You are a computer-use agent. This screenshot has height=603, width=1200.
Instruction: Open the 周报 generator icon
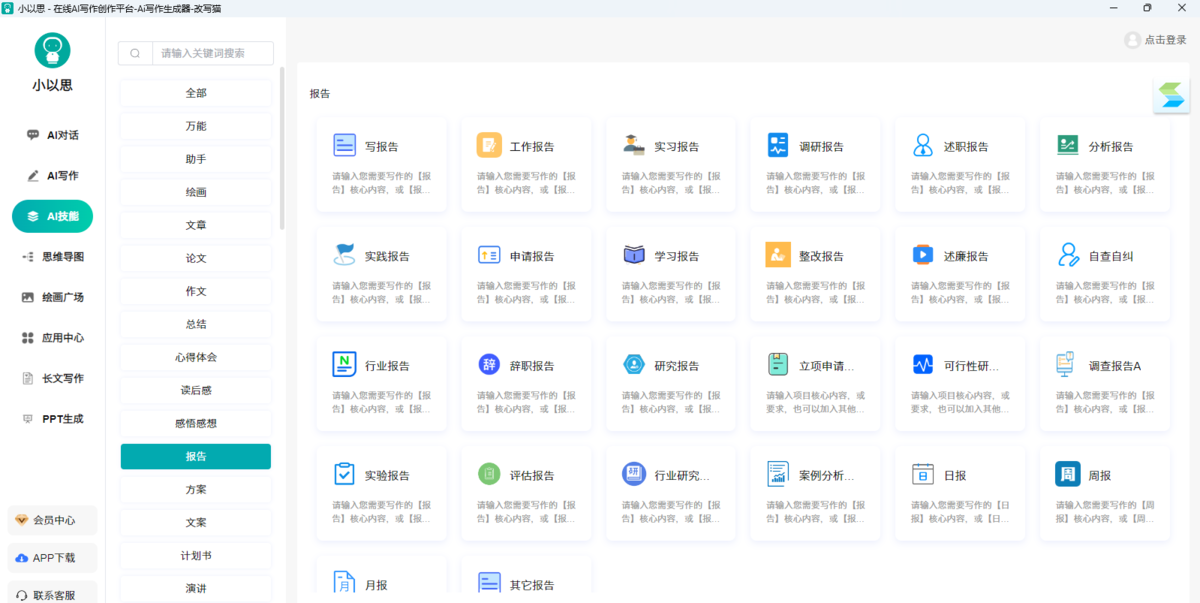pos(1067,474)
